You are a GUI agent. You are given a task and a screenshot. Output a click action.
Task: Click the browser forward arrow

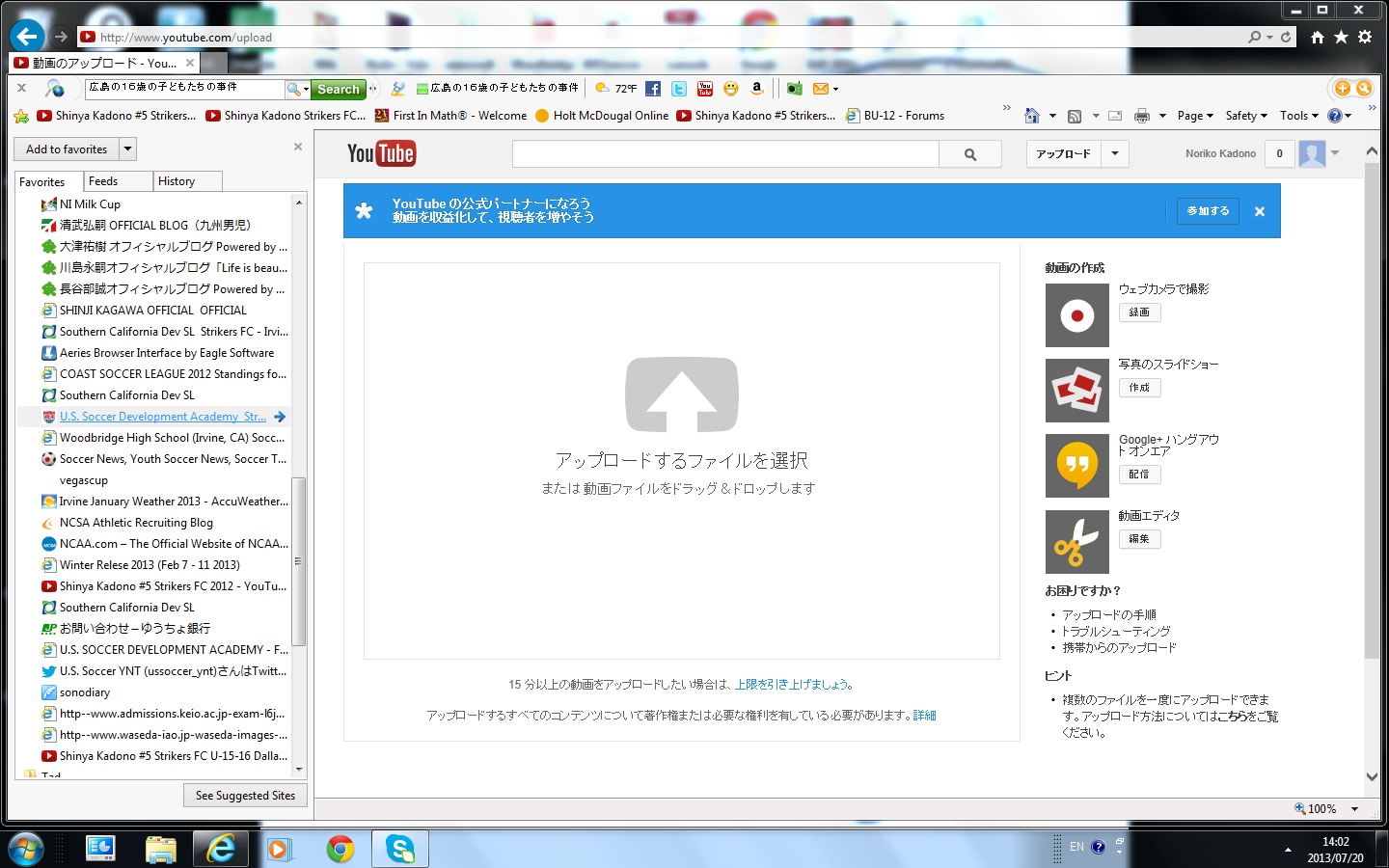pyautogui.click(x=61, y=37)
